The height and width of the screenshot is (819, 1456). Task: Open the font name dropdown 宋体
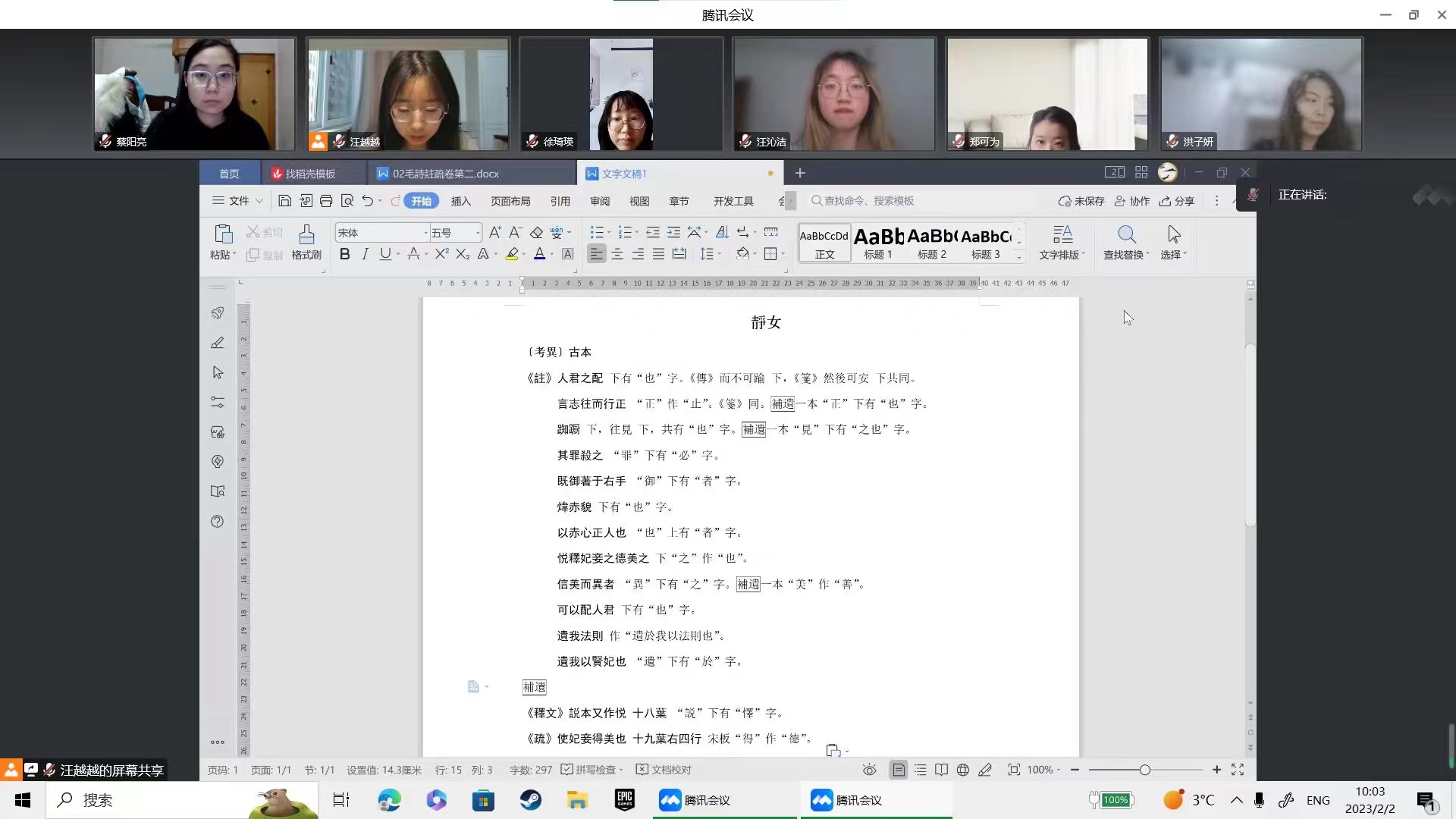click(x=425, y=233)
